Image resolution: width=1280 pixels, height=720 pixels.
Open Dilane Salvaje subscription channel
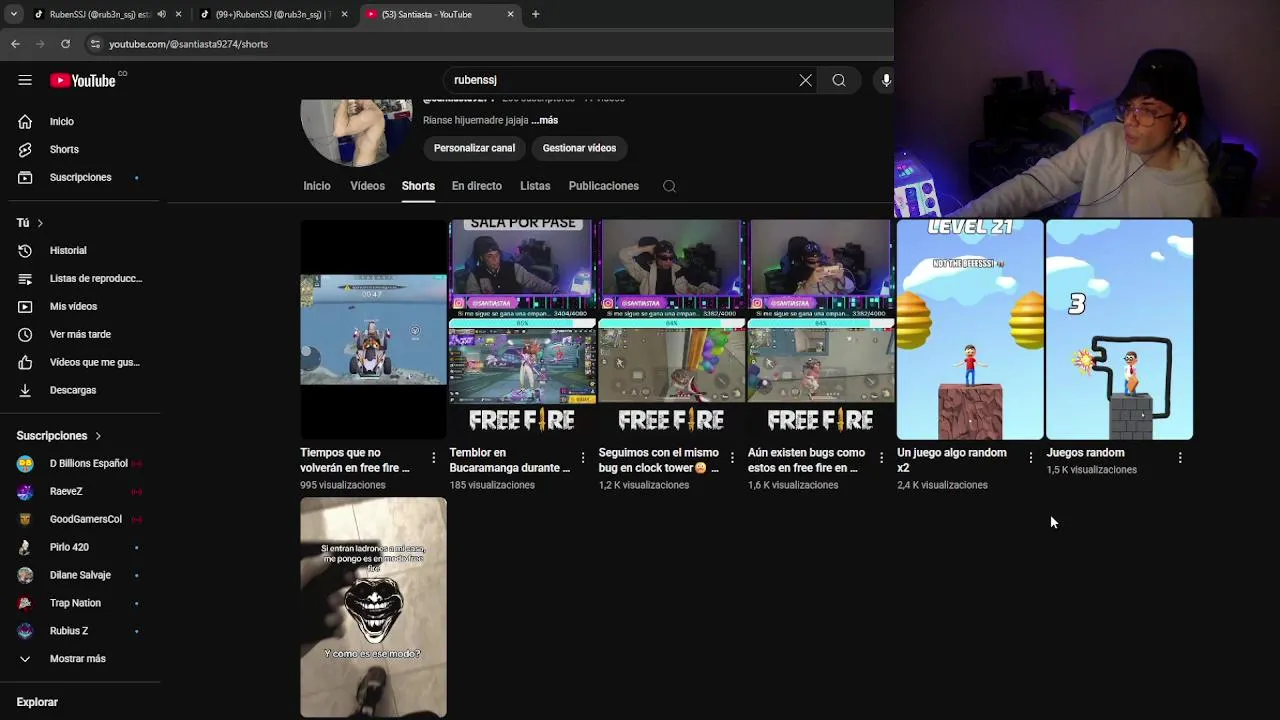(x=80, y=575)
